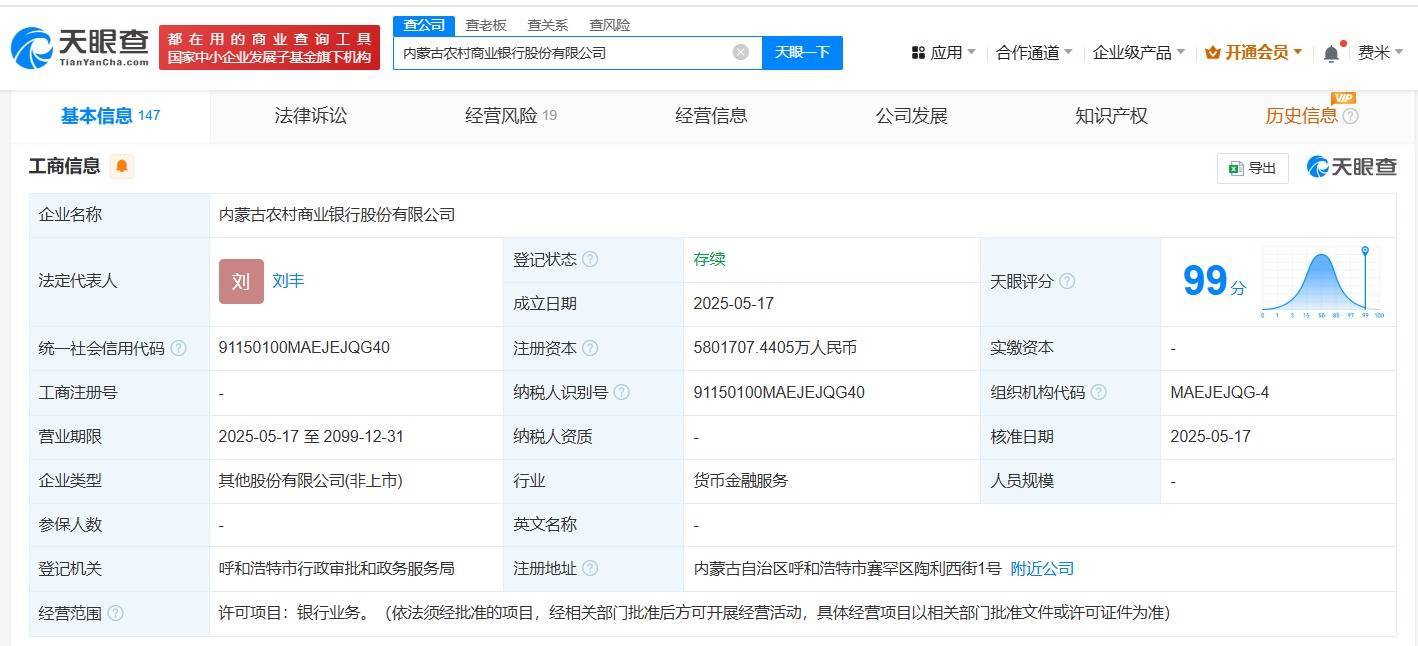Click company type 其他股份有限公司(非上市)
1418x646 pixels.
coord(310,480)
